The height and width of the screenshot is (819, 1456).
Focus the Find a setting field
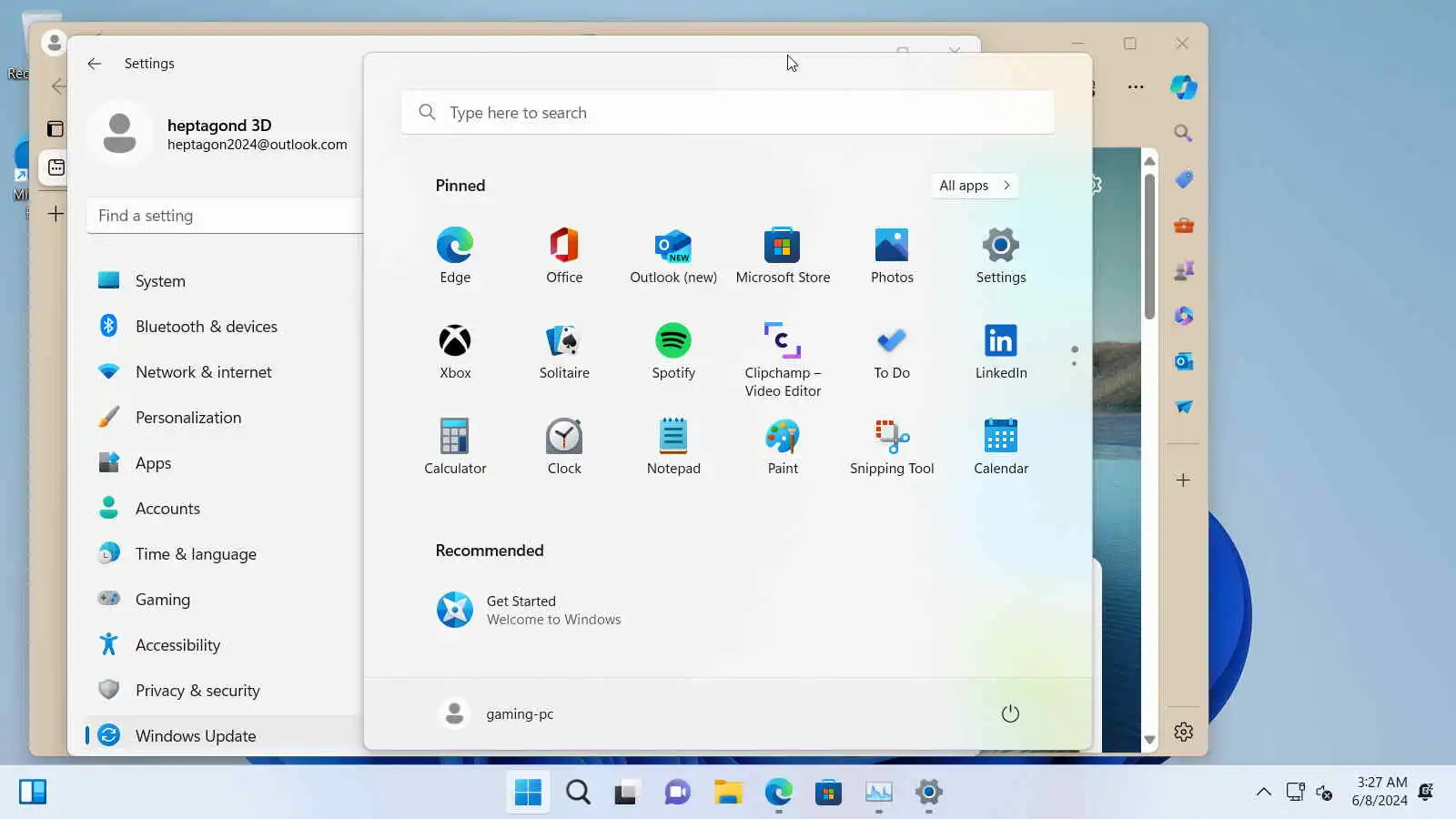click(x=226, y=216)
